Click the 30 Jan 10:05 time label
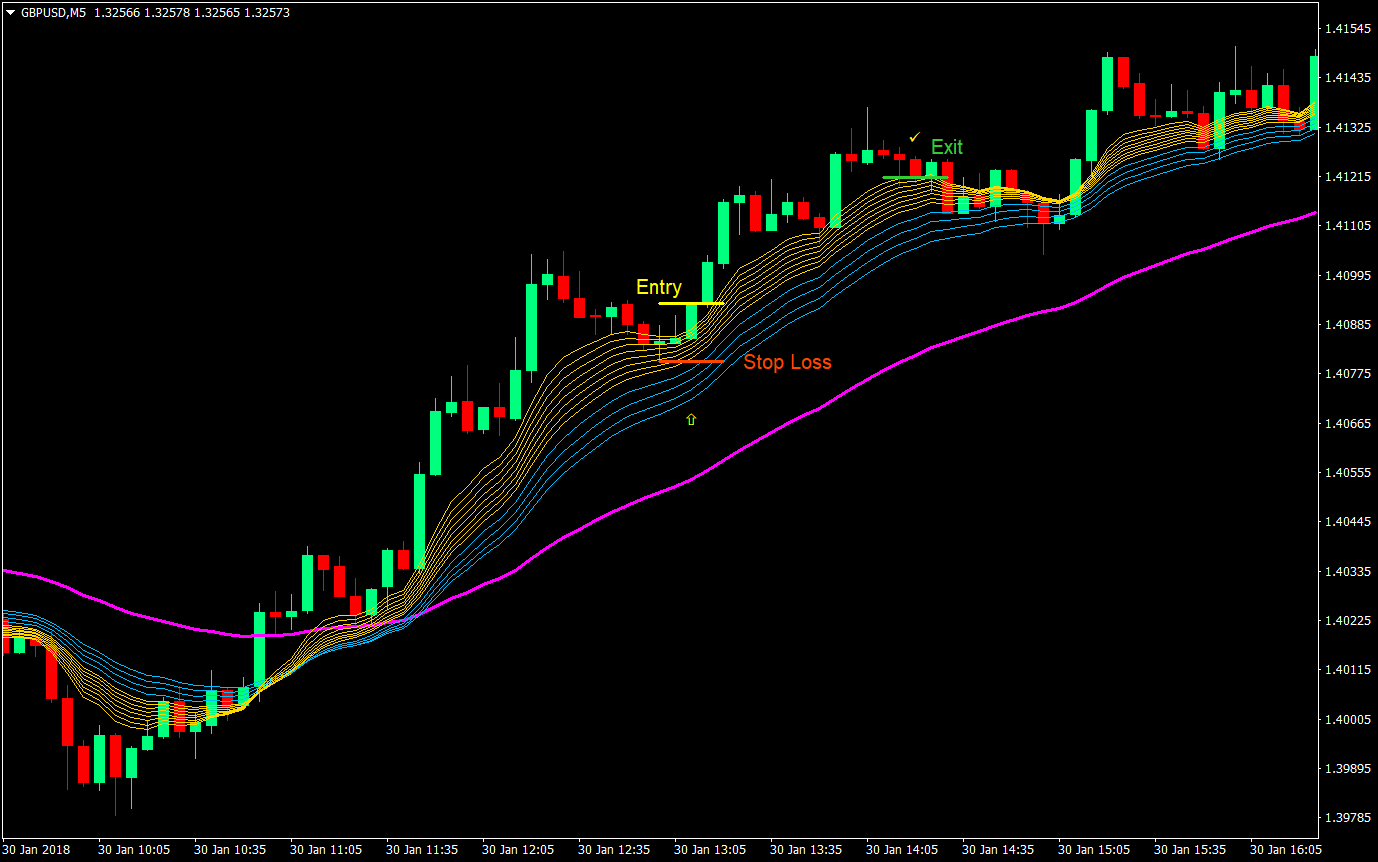The height and width of the screenshot is (862, 1378). 134,850
